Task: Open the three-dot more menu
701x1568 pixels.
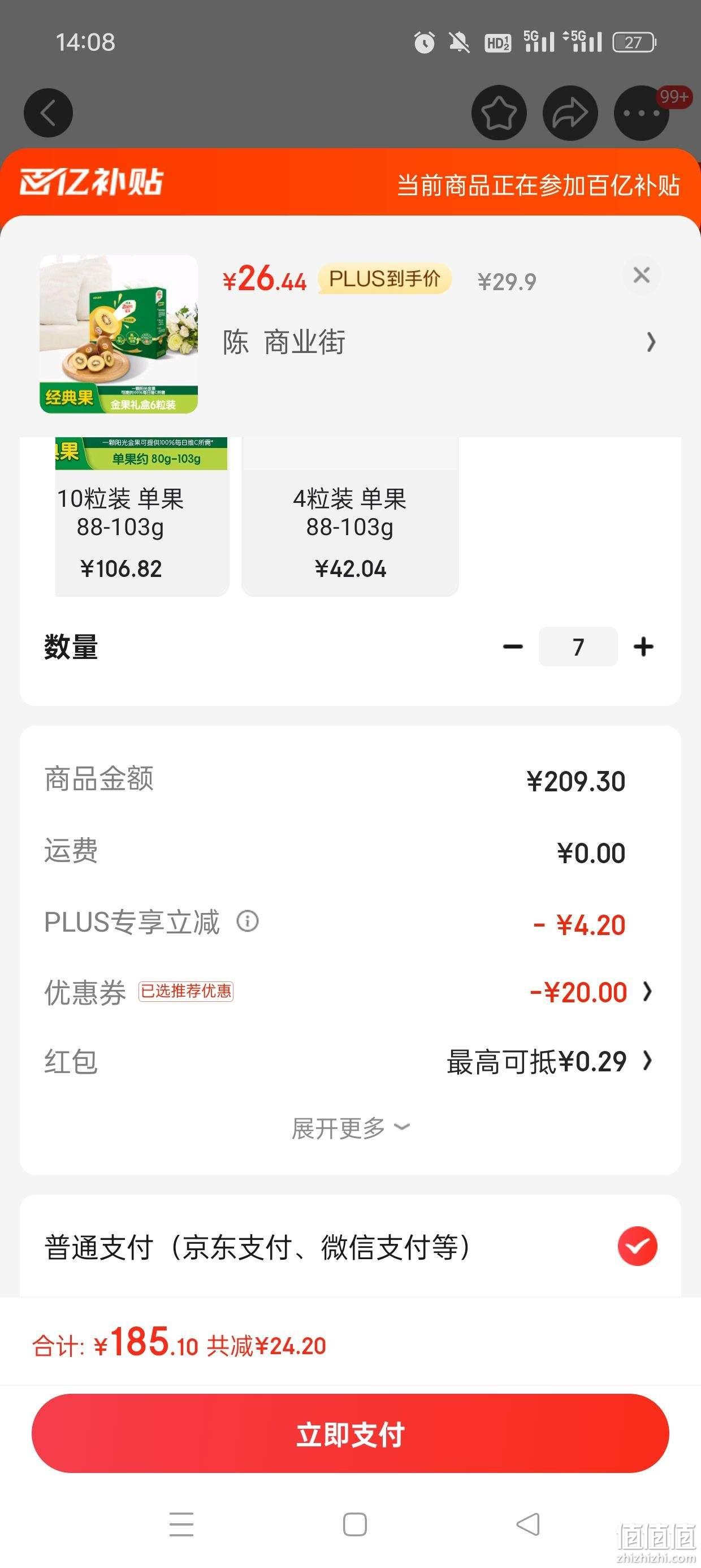Action: coord(642,113)
